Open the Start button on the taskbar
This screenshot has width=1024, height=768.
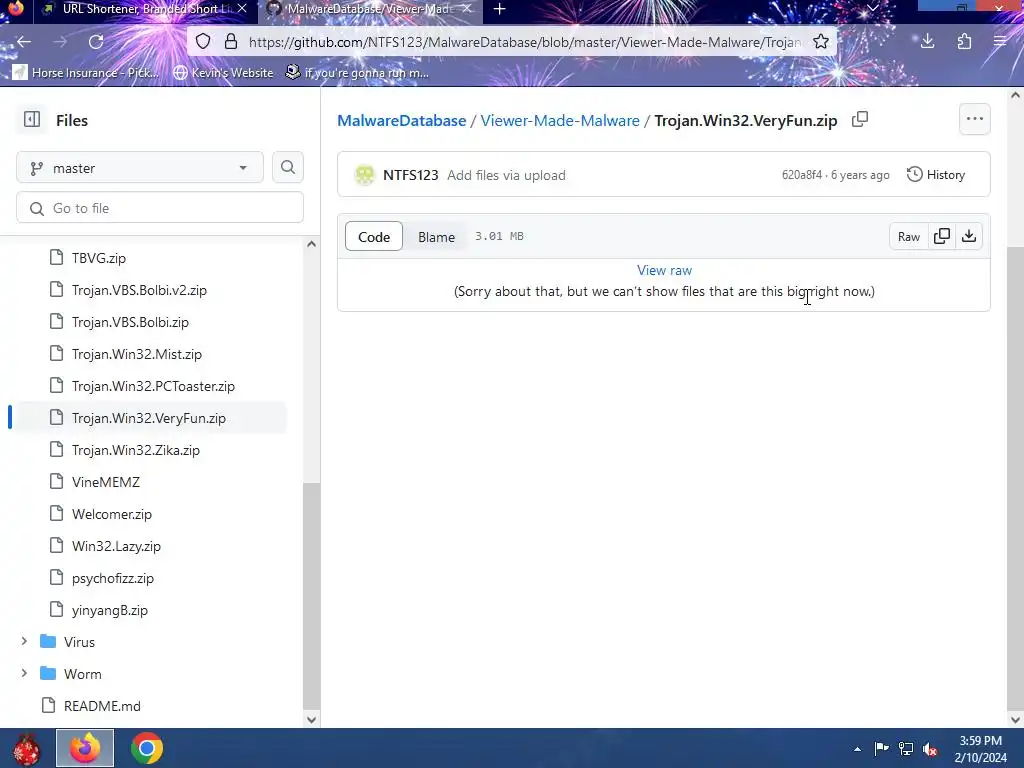point(26,748)
